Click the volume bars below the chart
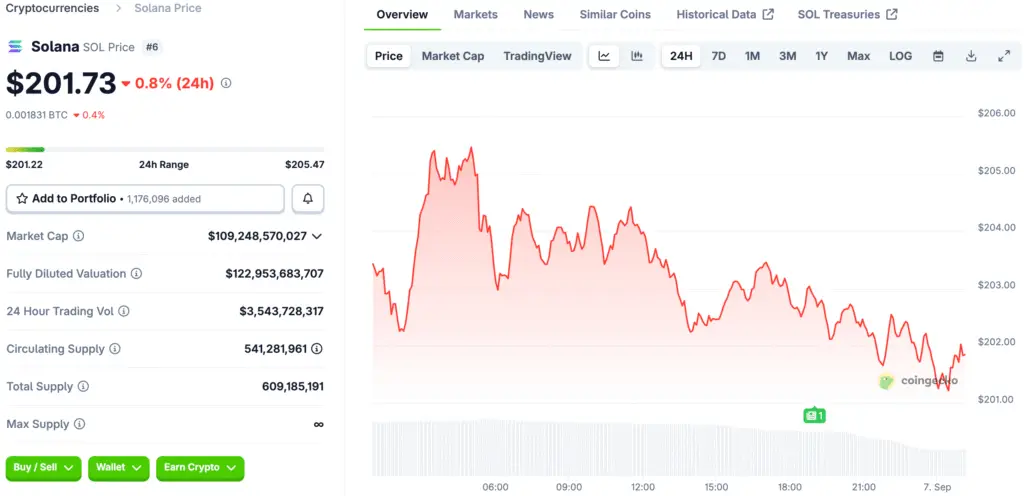This screenshot has width=1024, height=496. [669, 448]
